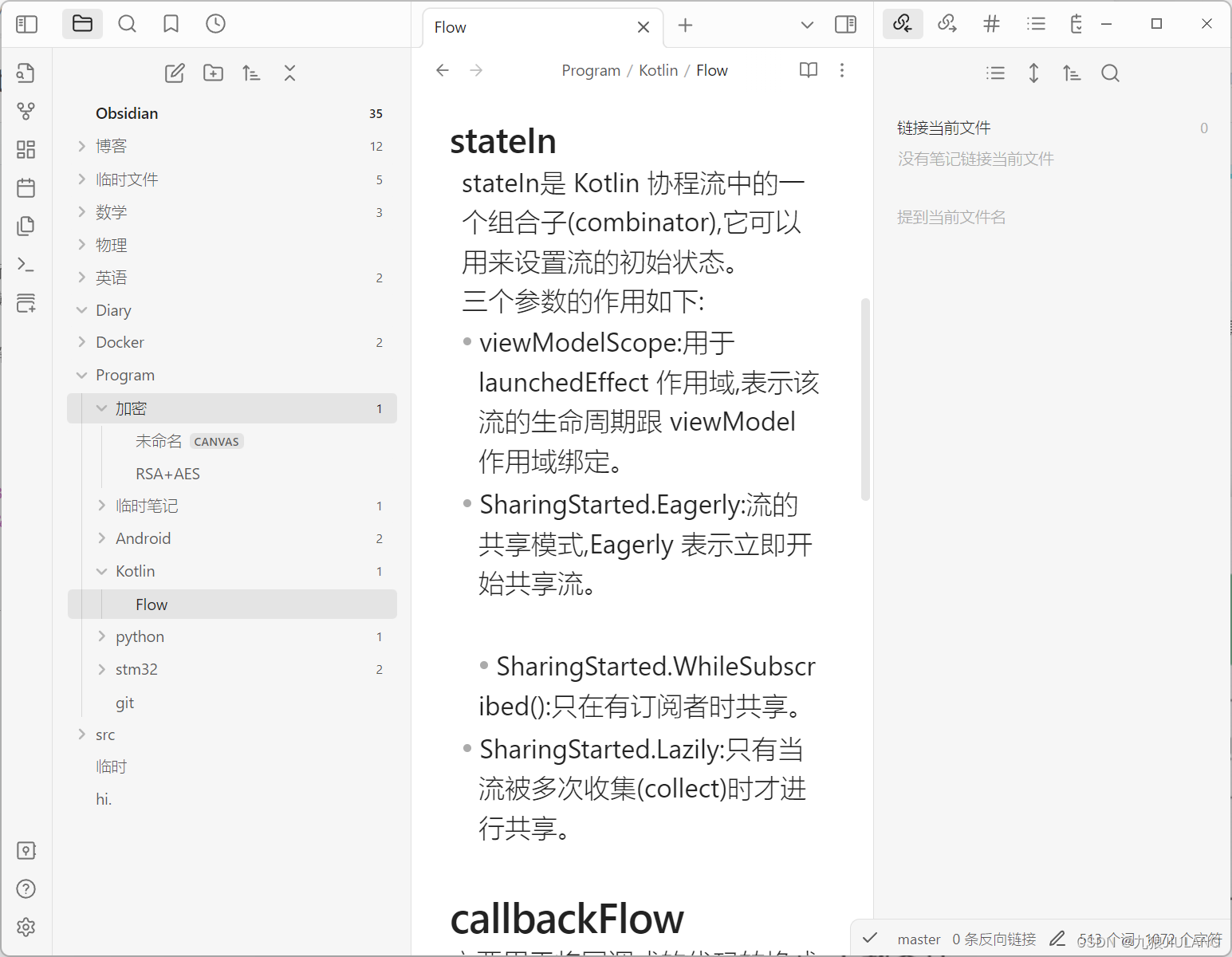Image resolution: width=1232 pixels, height=957 pixels.
Task: Select the outline tab in right sidebar
Action: coord(1036,24)
